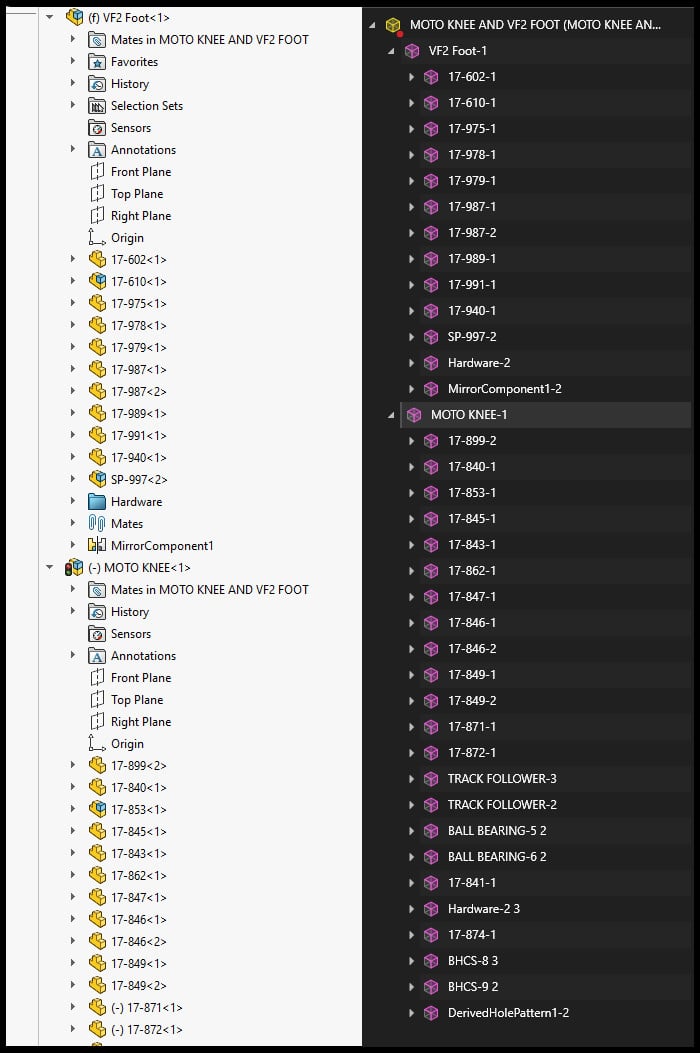
Task: Click the Mates paperclip icon
Action: tap(97, 524)
